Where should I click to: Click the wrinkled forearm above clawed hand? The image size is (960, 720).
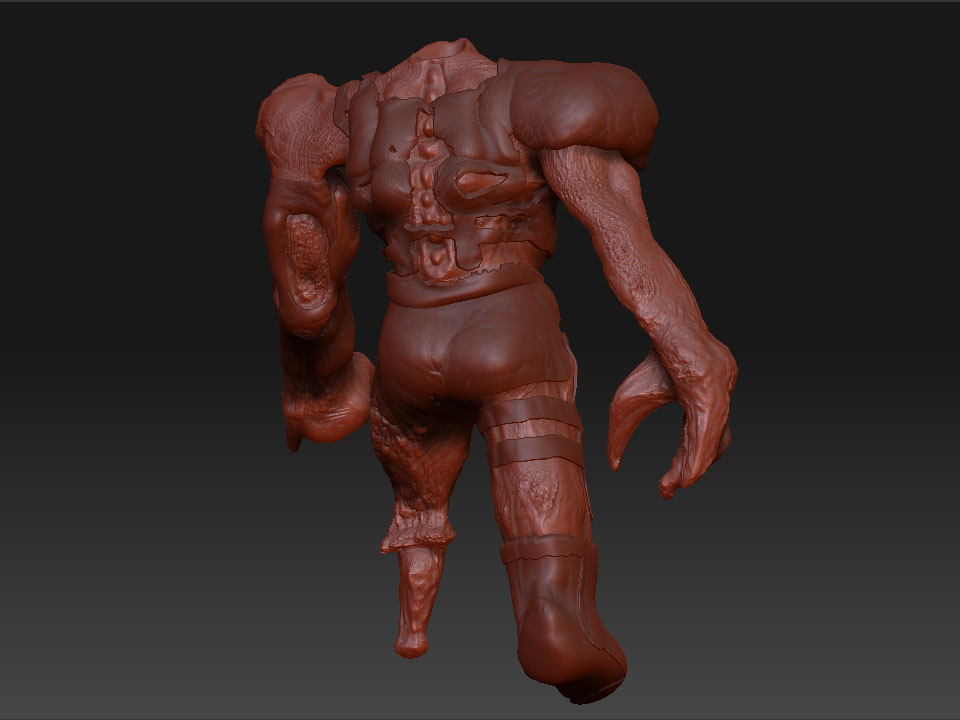tap(650, 280)
